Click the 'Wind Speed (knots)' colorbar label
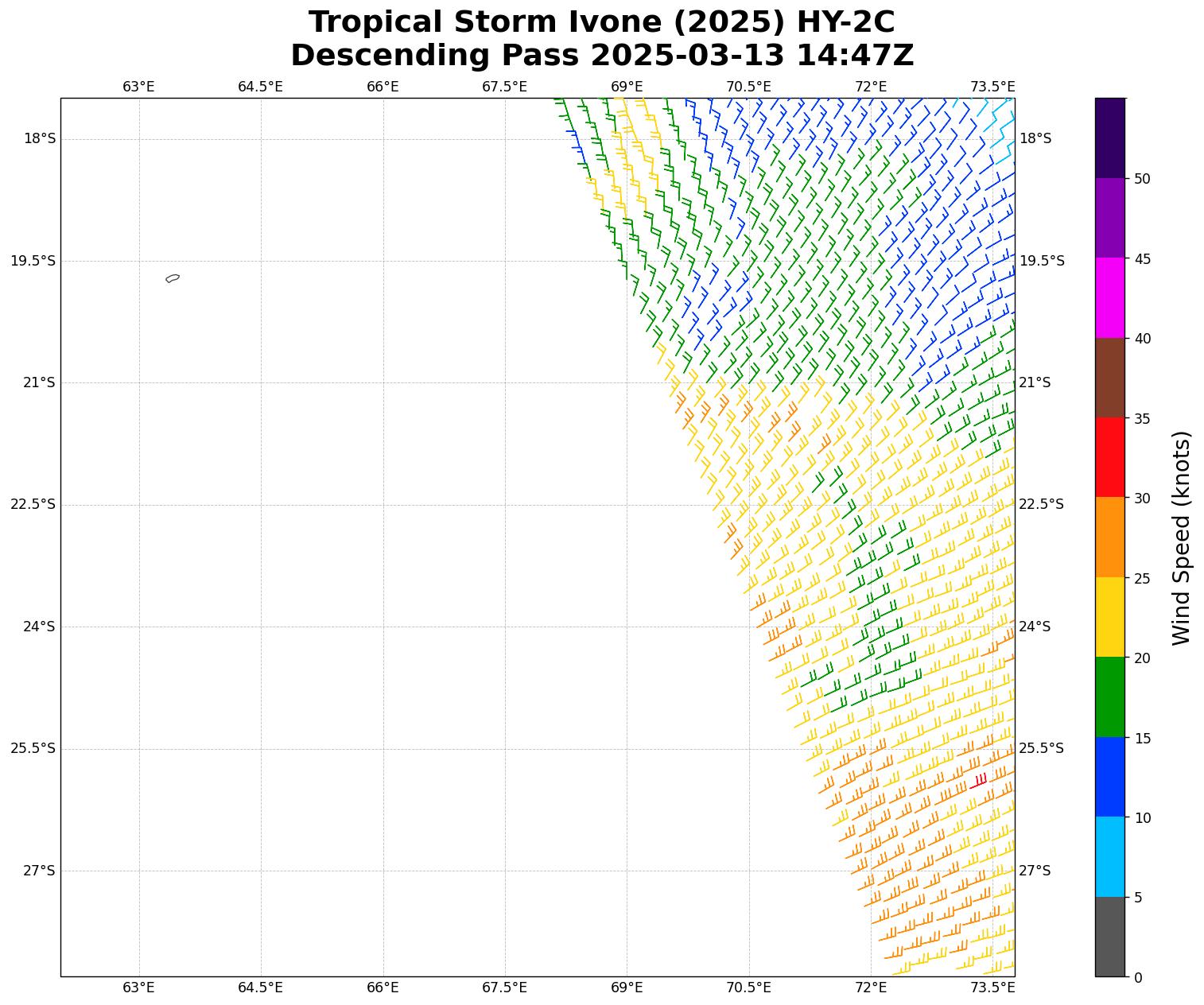This screenshot has width=1204, height=1005. click(1182, 537)
